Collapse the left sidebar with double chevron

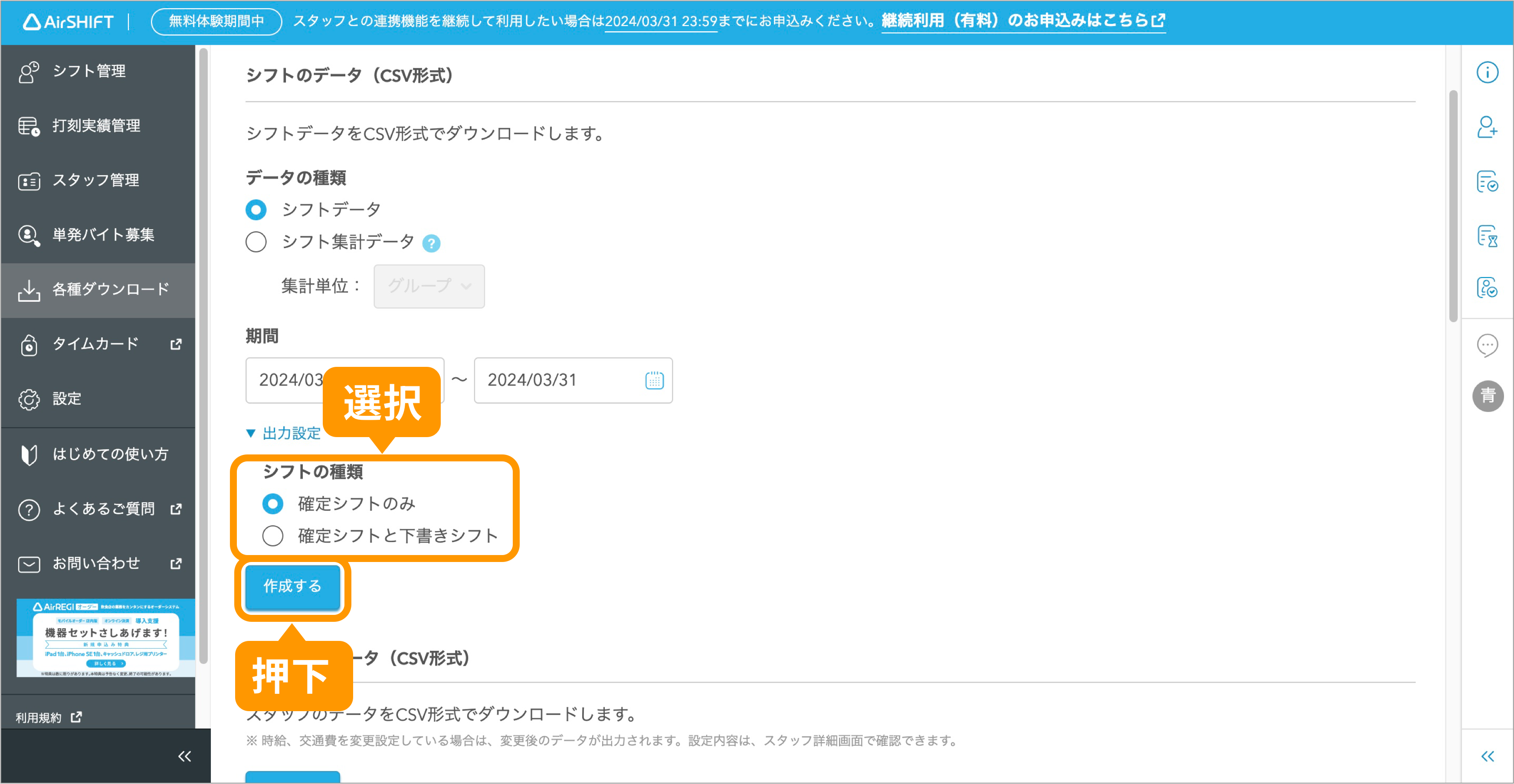pyautogui.click(x=184, y=756)
